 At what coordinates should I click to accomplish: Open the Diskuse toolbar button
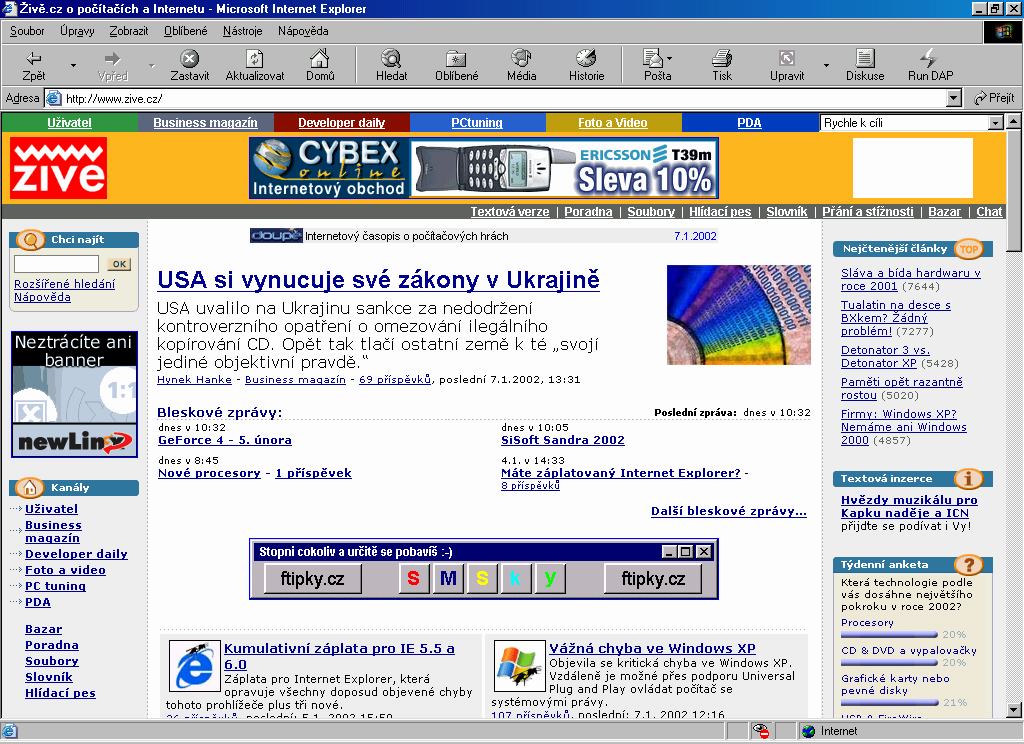pos(865,65)
